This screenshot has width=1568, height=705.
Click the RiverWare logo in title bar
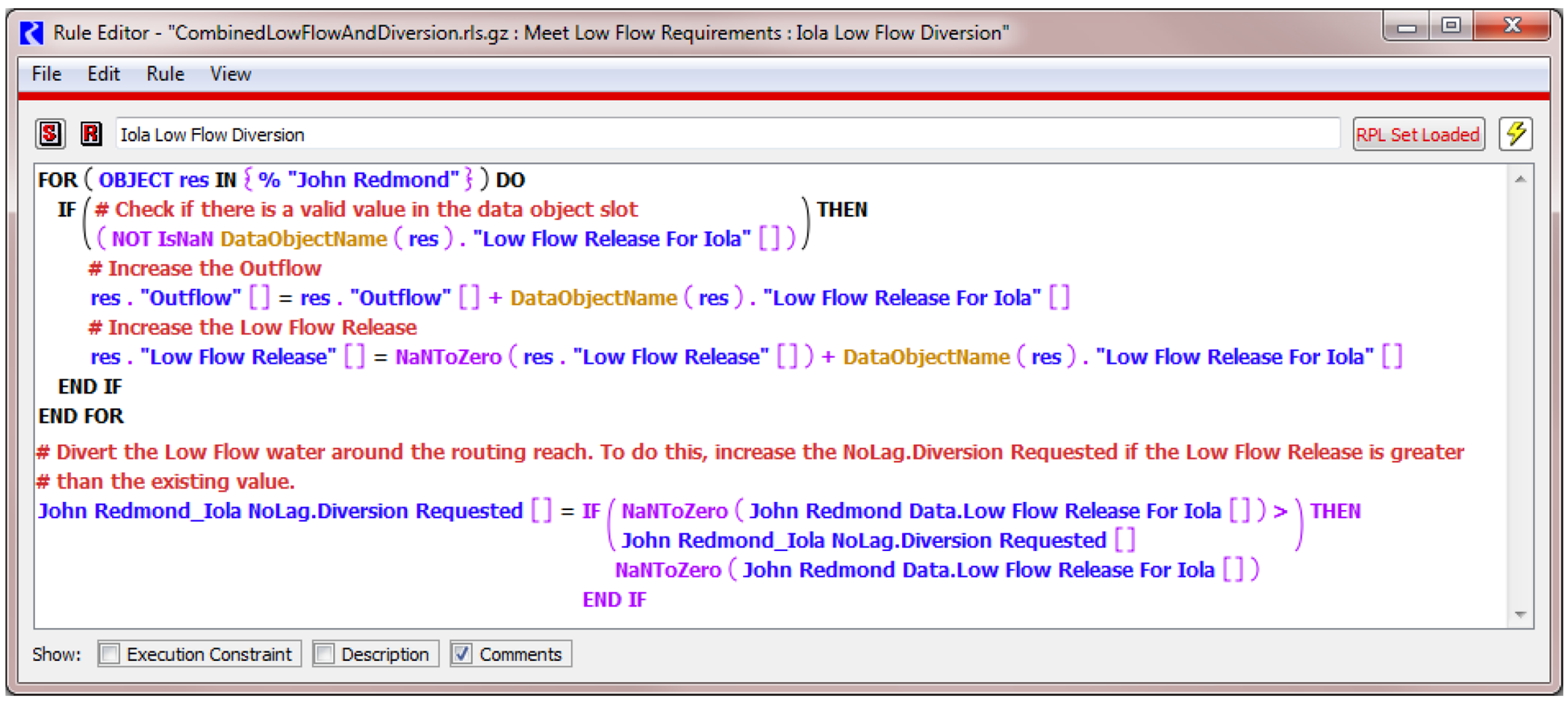click(31, 33)
